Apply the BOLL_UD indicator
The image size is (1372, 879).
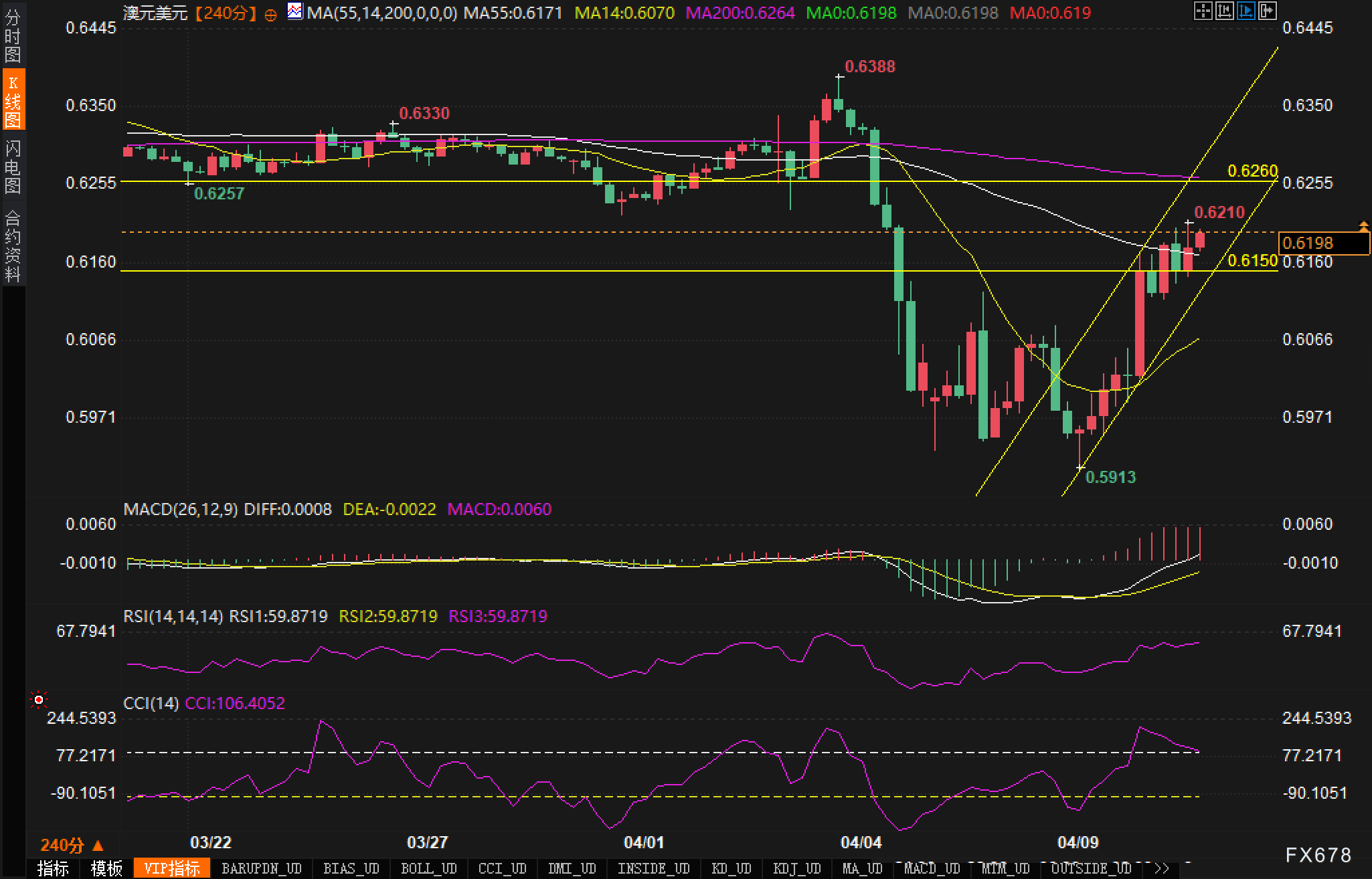coord(428,868)
